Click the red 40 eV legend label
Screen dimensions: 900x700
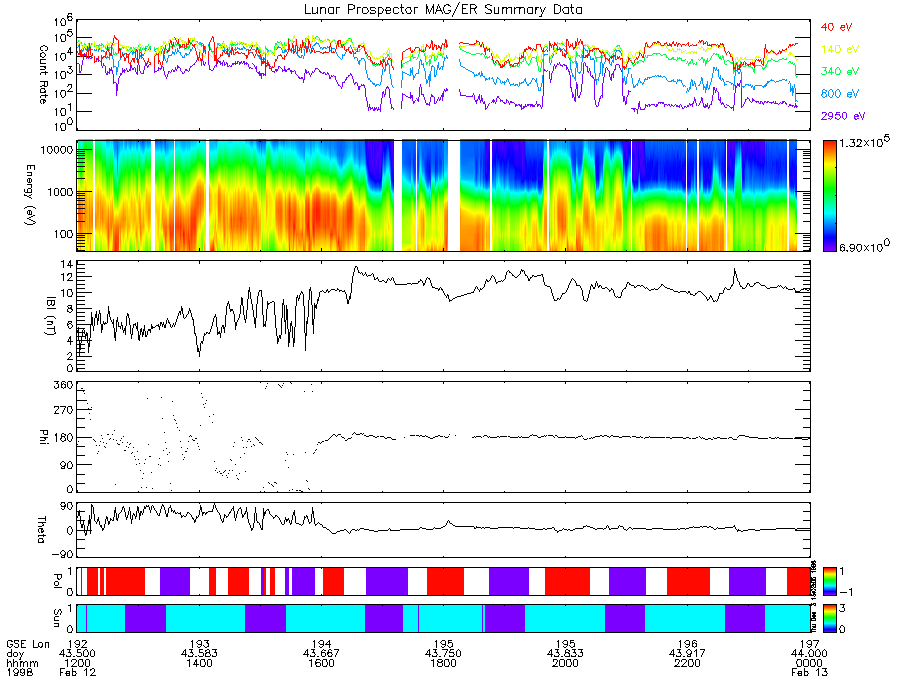click(x=836, y=27)
